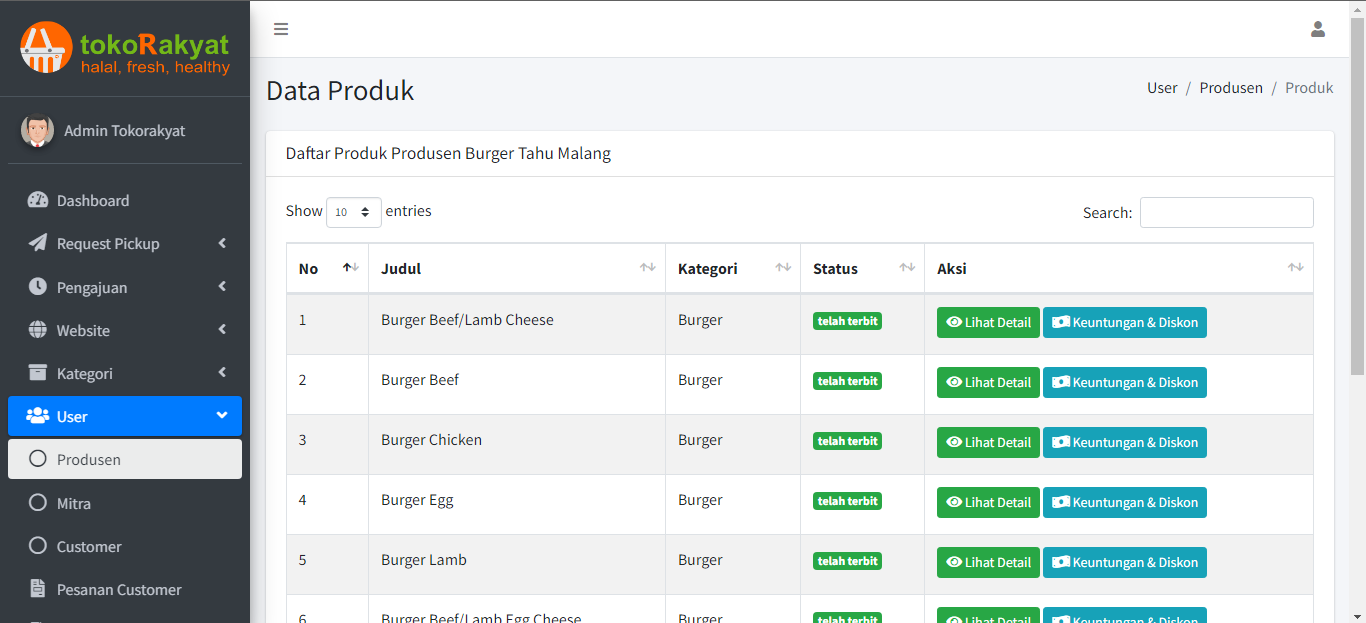This screenshot has width=1366, height=623.
Task: Open the user profile icon in header
Action: point(1317,29)
